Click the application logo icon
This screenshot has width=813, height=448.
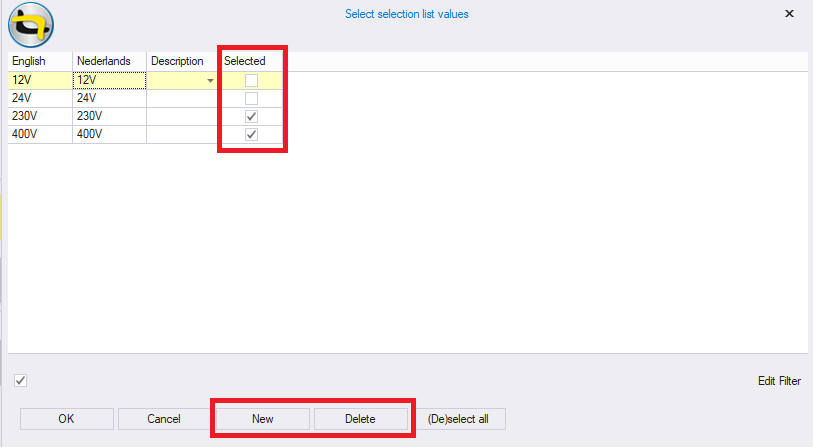click(x=31, y=25)
